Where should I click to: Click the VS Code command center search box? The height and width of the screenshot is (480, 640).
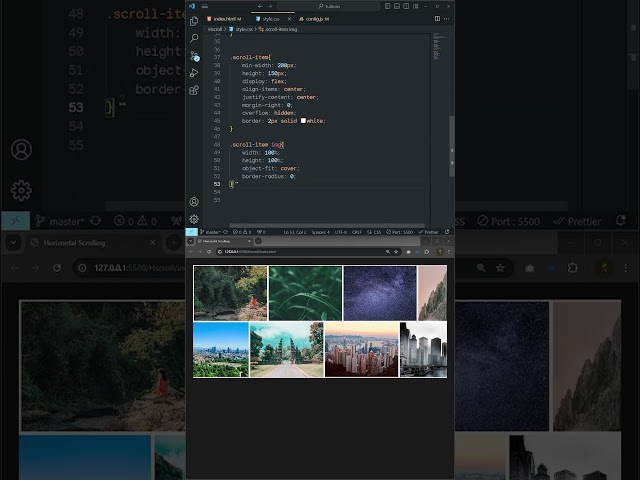[x=328, y=6]
